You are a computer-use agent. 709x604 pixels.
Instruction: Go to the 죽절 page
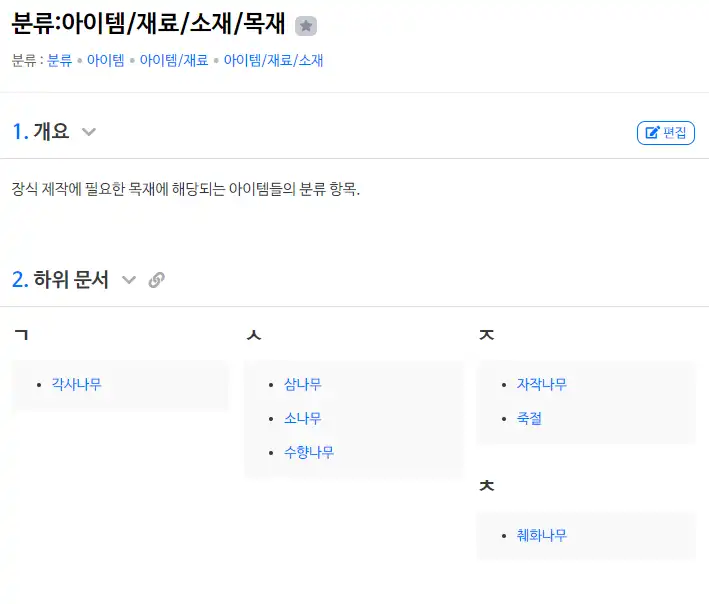(x=529, y=418)
